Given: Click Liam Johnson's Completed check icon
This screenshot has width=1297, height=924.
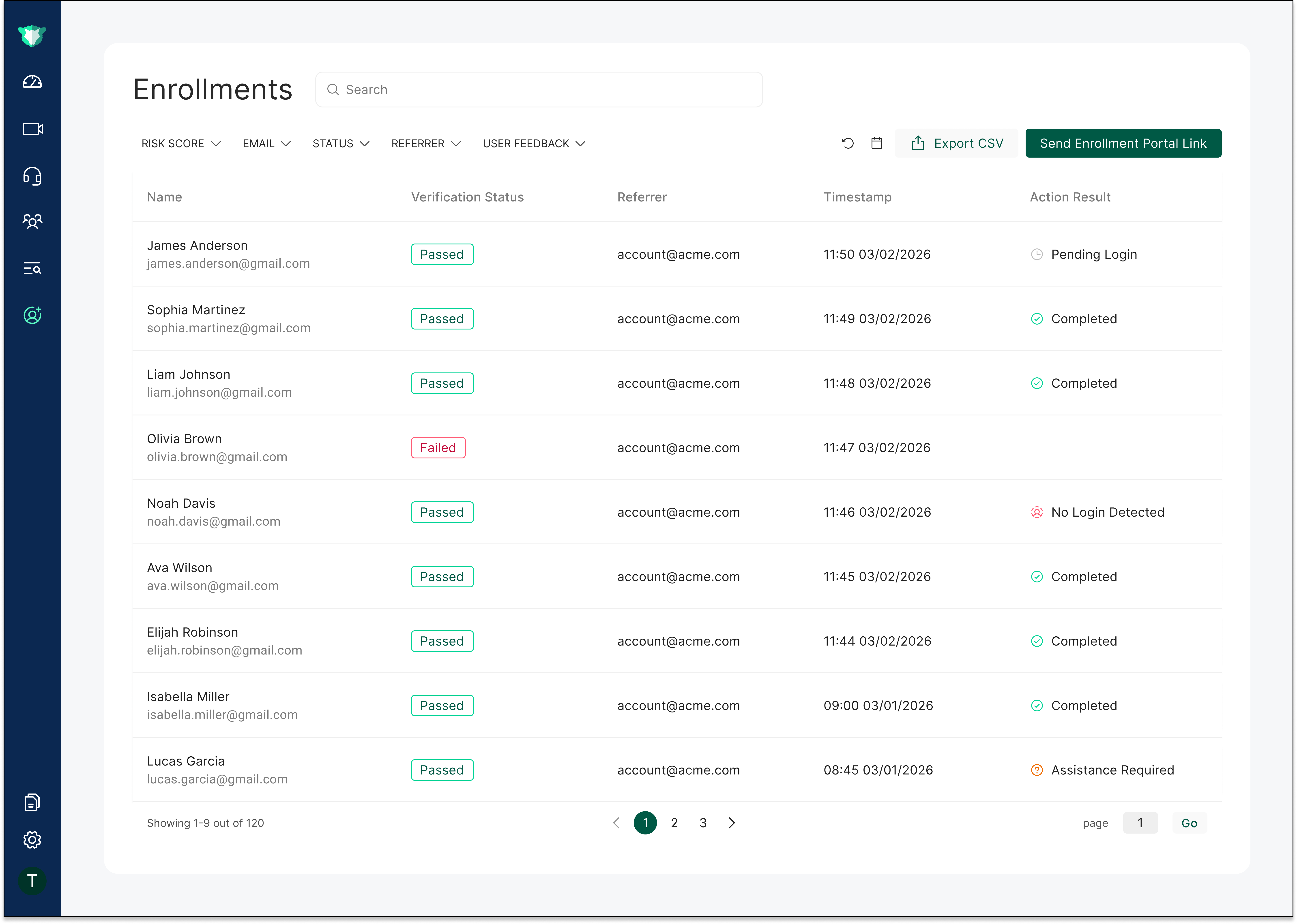Looking at the screenshot, I should point(1037,383).
